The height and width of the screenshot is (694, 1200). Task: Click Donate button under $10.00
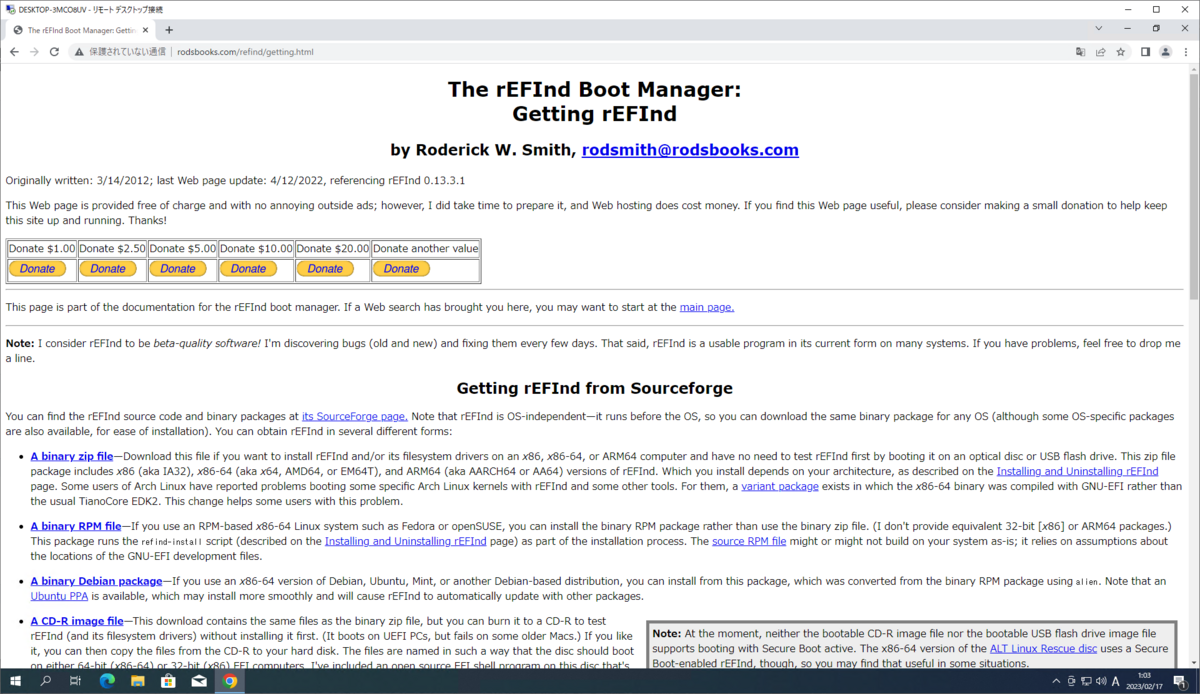tap(249, 268)
